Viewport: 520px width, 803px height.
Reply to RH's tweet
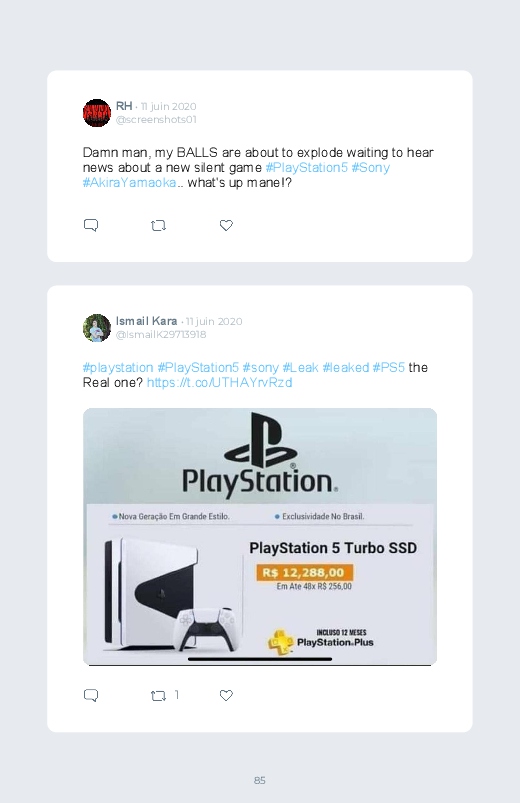[x=91, y=225]
